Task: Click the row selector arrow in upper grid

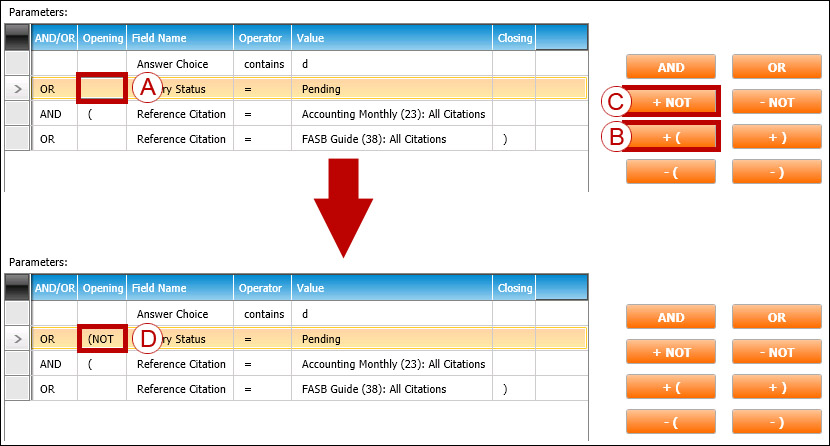Action: [16, 89]
